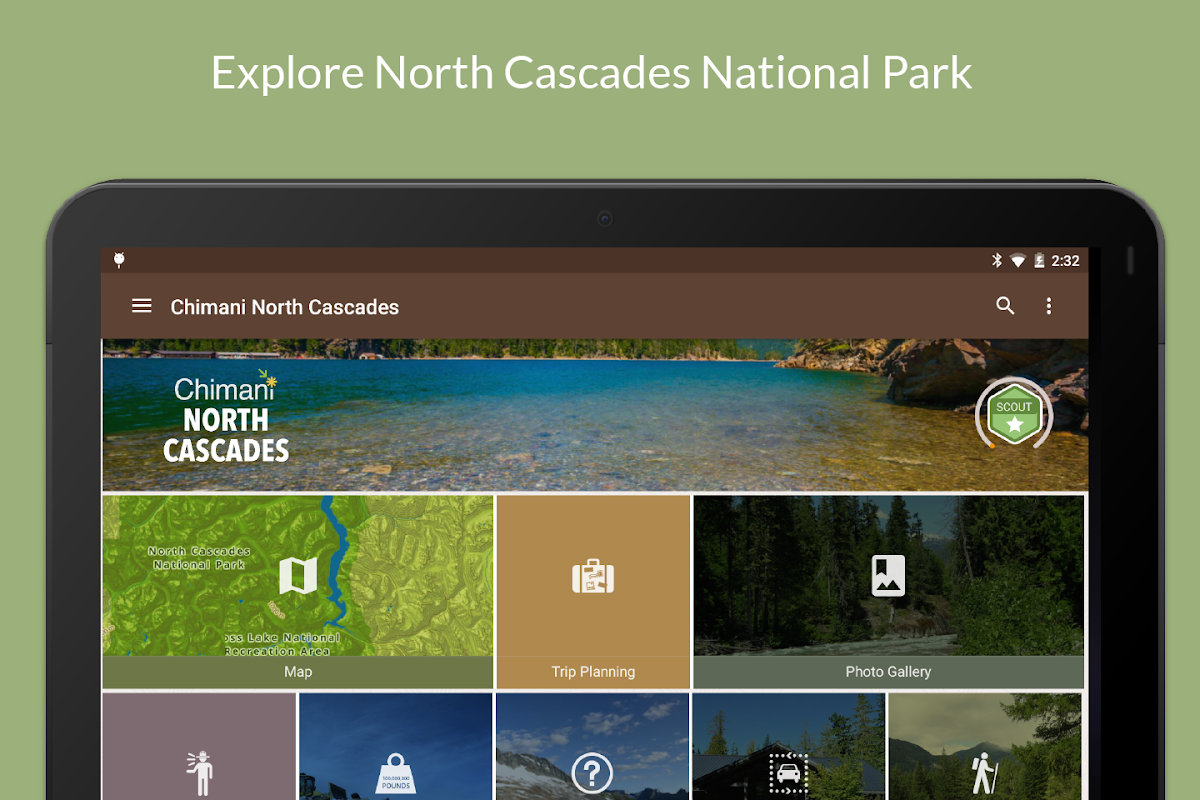This screenshot has width=1200, height=800.
Task: Click the folded map icon
Action: tap(298, 575)
